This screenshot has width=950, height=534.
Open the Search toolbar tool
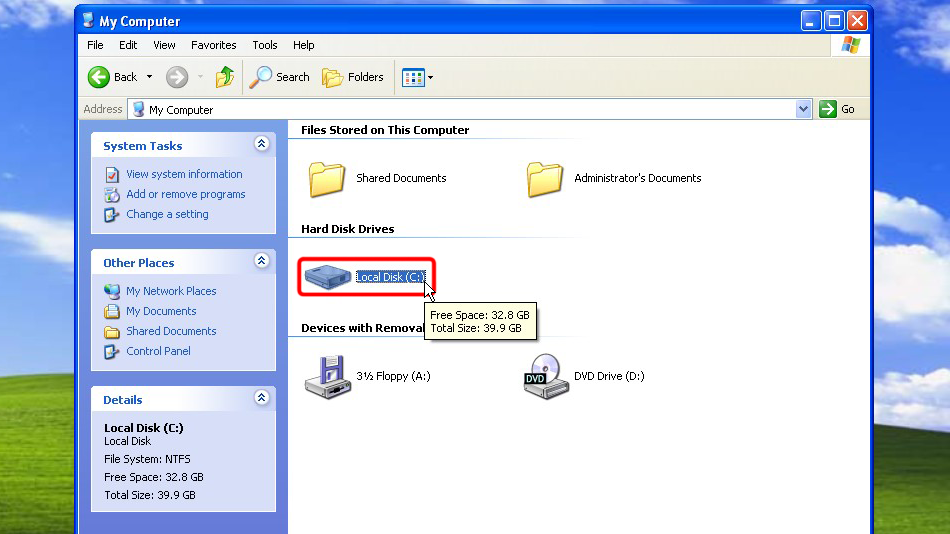(281, 77)
